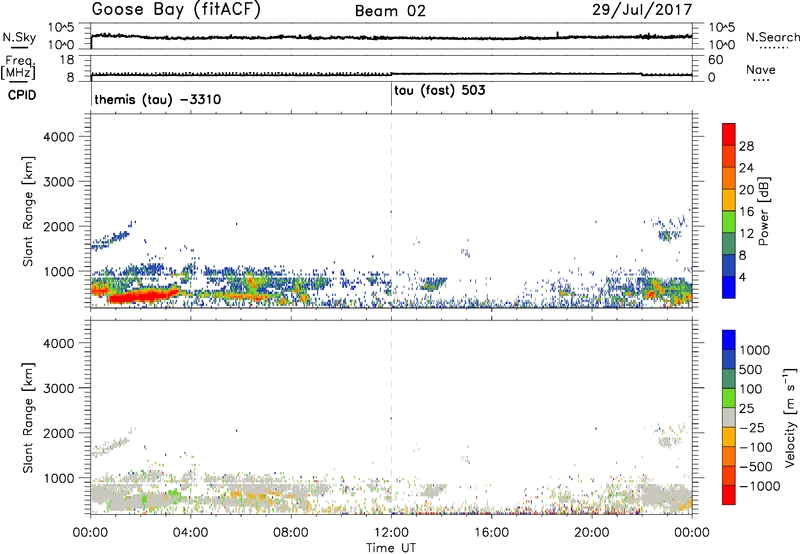Pick the gray −25 to 25 velocity swatch

(x=729, y=418)
